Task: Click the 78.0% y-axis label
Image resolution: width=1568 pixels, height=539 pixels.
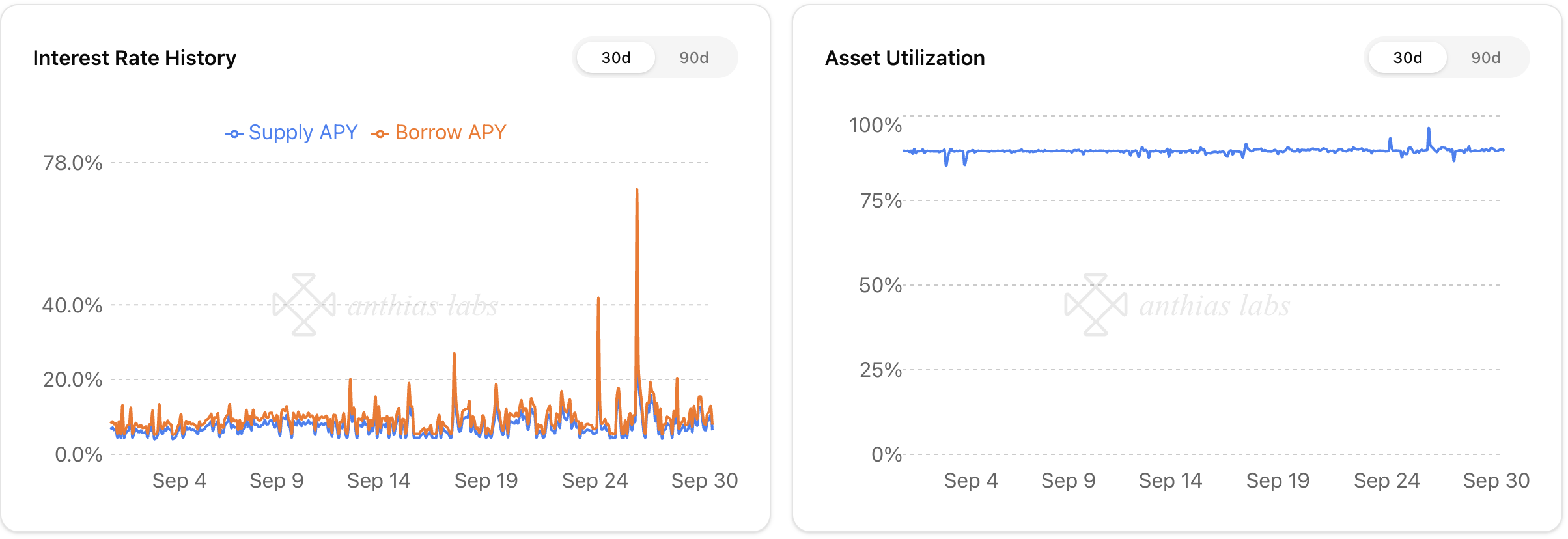Action: (x=72, y=163)
